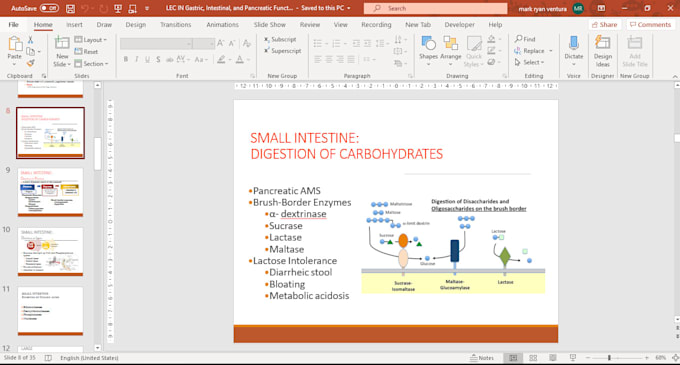Select slide 9 thumbnail
Image resolution: width=680 pixels, height=365 pixels.
coord(50,192)
